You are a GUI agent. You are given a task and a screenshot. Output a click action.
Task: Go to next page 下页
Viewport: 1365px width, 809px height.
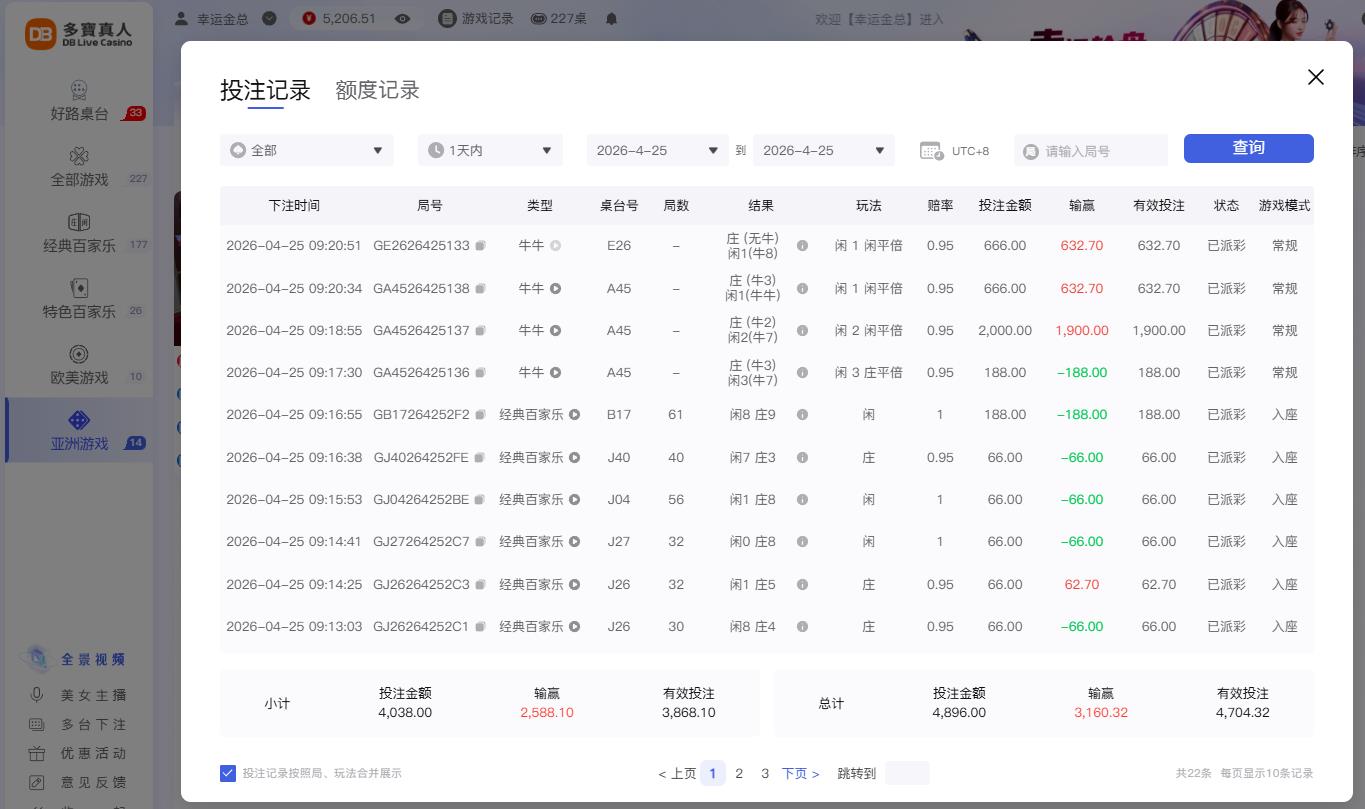801,773
